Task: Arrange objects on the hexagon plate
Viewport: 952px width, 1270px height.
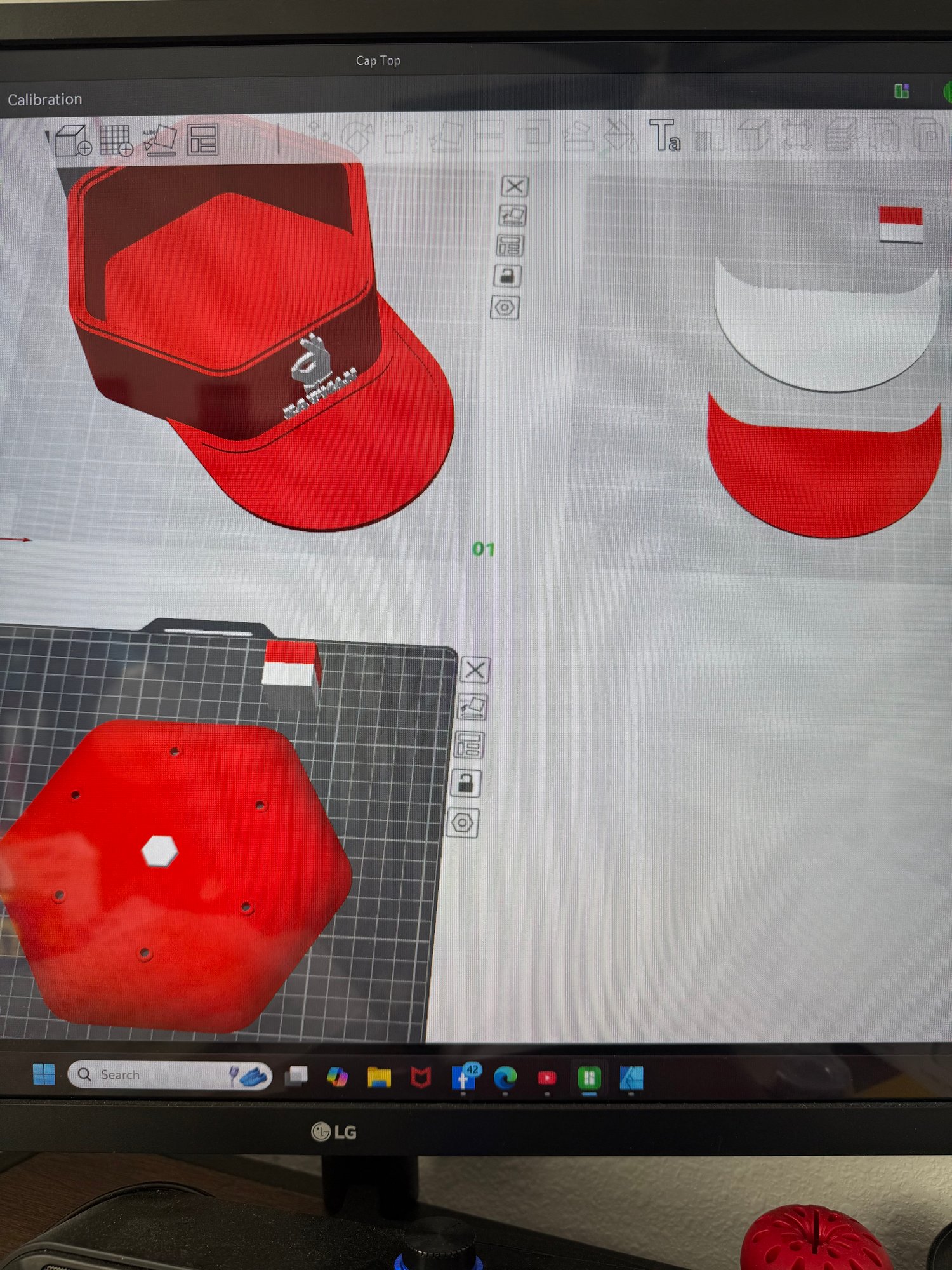Action: point(469,745)
